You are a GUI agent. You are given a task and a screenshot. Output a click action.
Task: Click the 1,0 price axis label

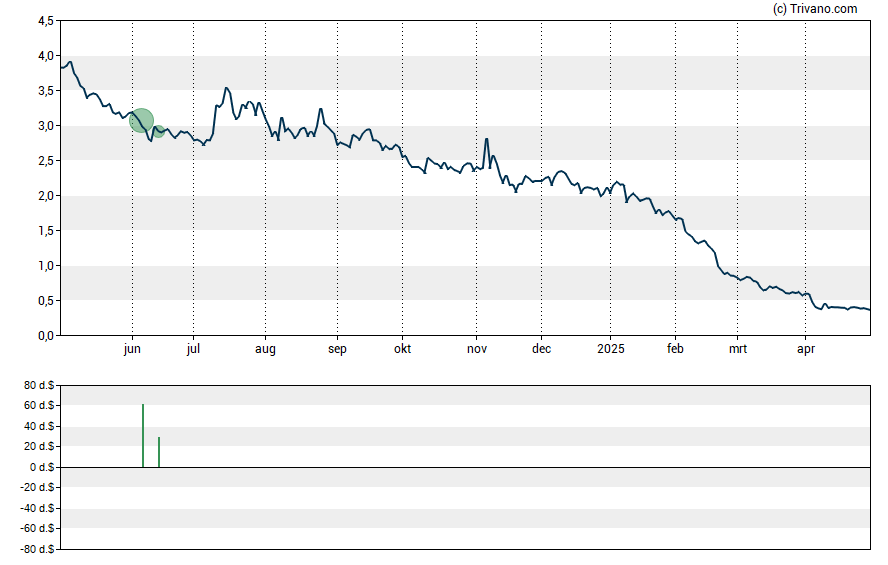pos(46,266)
